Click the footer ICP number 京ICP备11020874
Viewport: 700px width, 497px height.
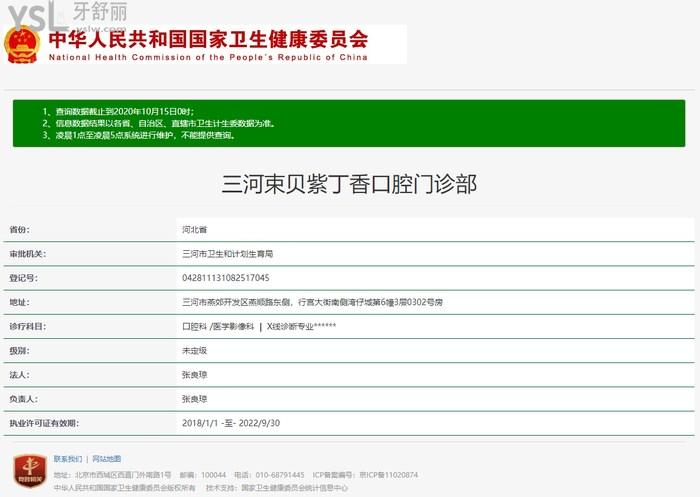pos(389,475)
